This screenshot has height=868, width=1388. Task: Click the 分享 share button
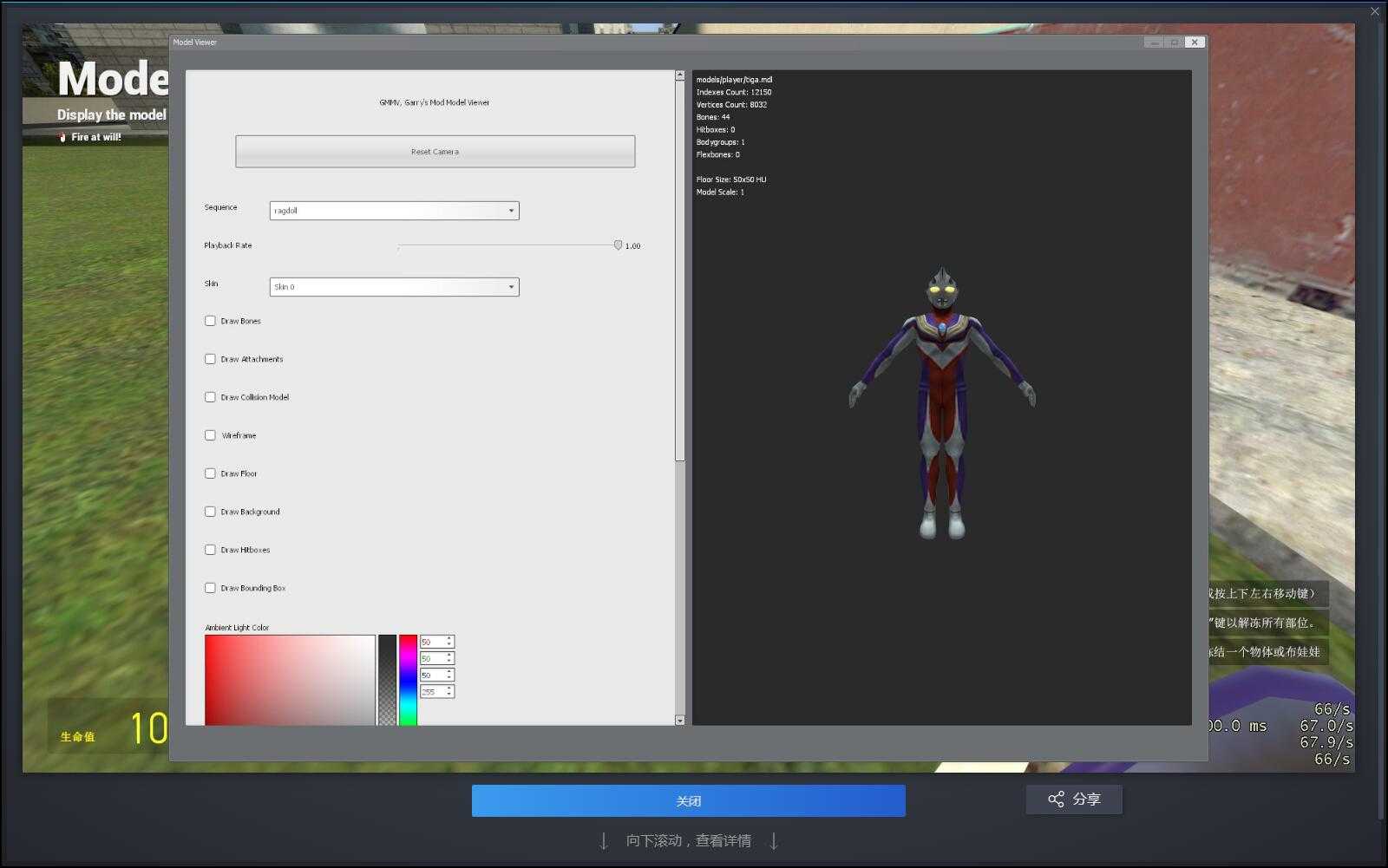tap(1074, 799)
